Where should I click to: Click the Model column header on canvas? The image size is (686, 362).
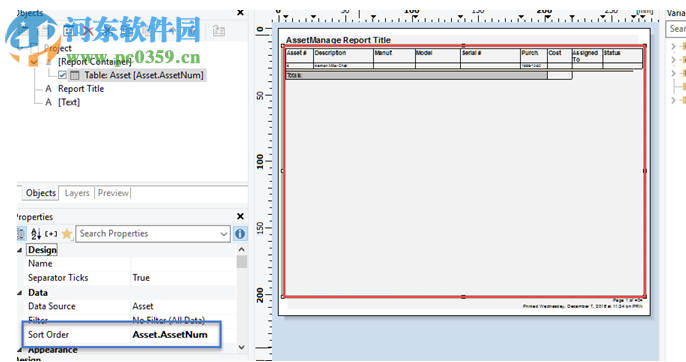[424, 53]
